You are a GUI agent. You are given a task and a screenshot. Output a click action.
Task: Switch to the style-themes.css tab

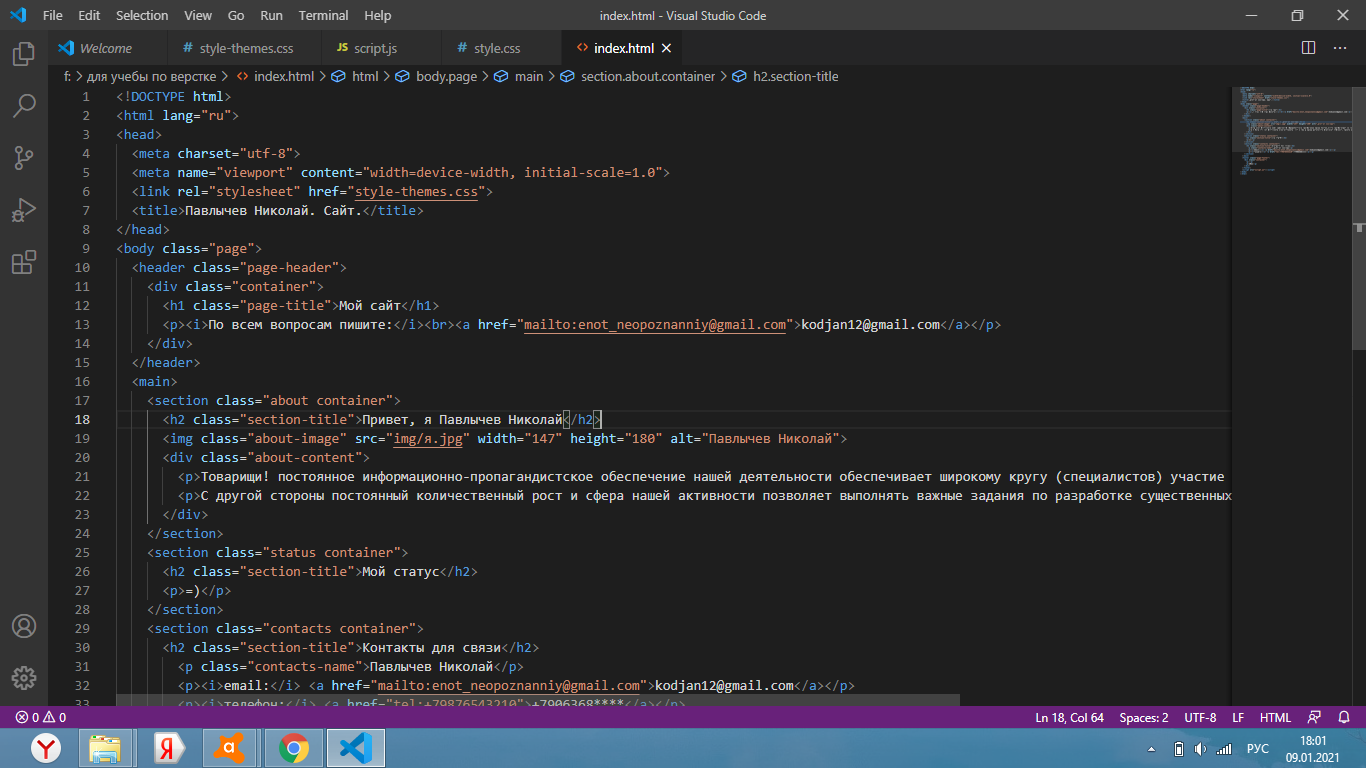click(246, 48)
